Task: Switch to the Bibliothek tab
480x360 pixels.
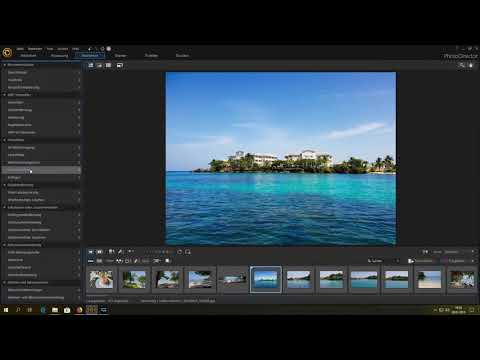Action: pyautogui.click(x=28, y=56)
